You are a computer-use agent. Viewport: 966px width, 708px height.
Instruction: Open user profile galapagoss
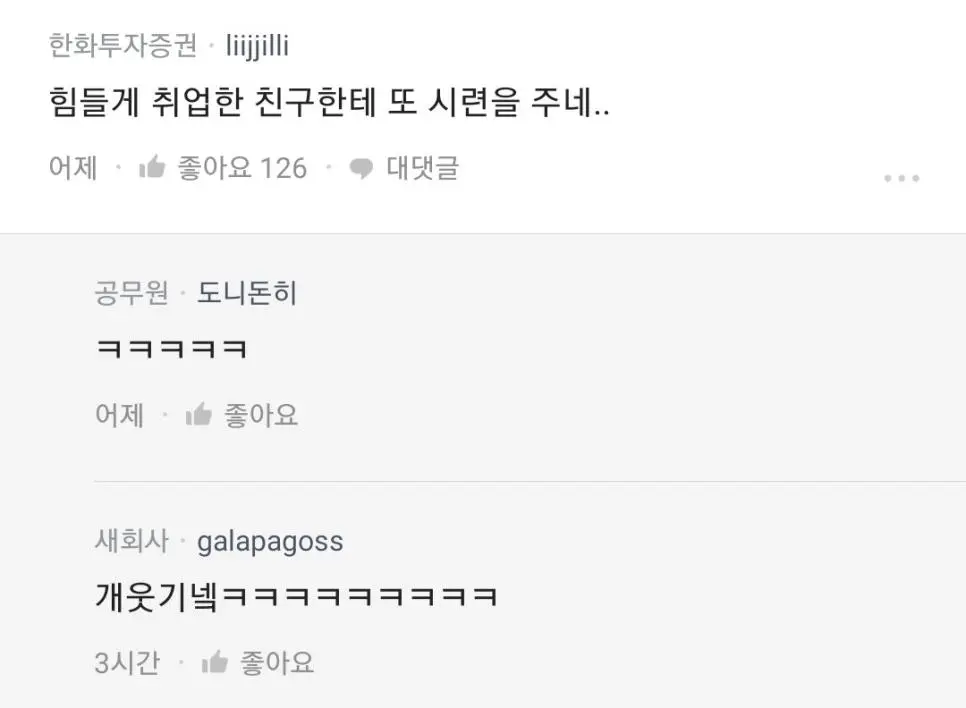(x=270, y=542)
